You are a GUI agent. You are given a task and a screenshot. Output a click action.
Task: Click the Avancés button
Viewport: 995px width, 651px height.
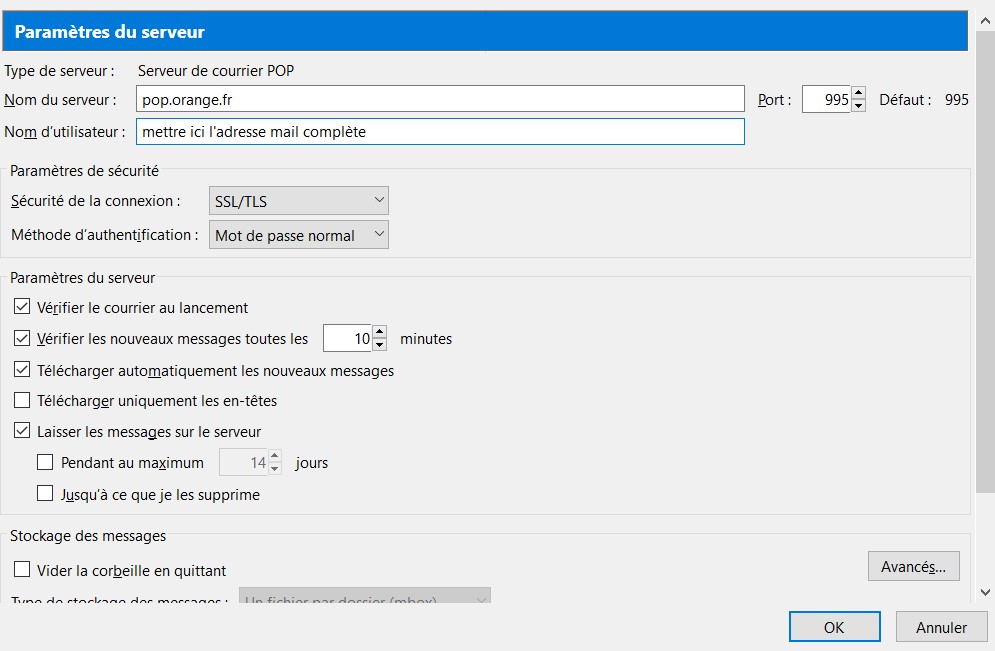(x=913, y=566)
